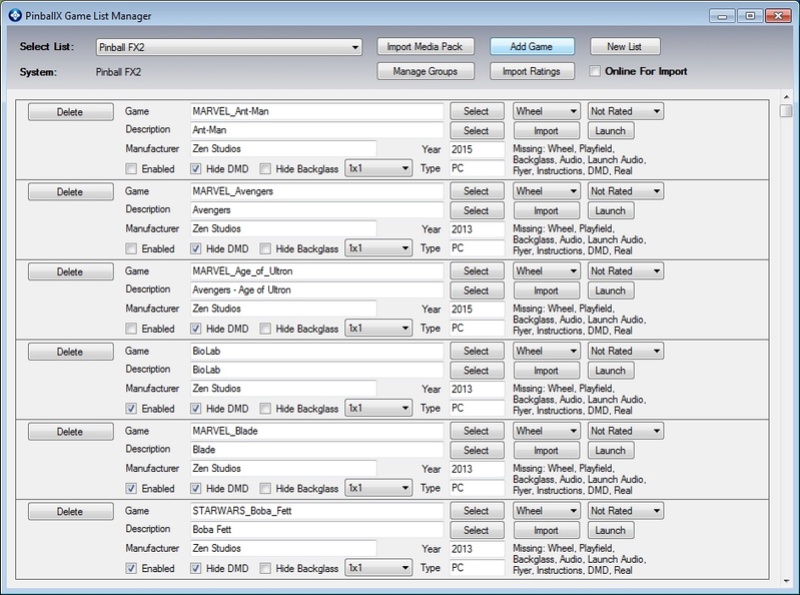Click the scroll up arrow
The image size is (800, 595).
pyautogui.click(x=786, y=96)
